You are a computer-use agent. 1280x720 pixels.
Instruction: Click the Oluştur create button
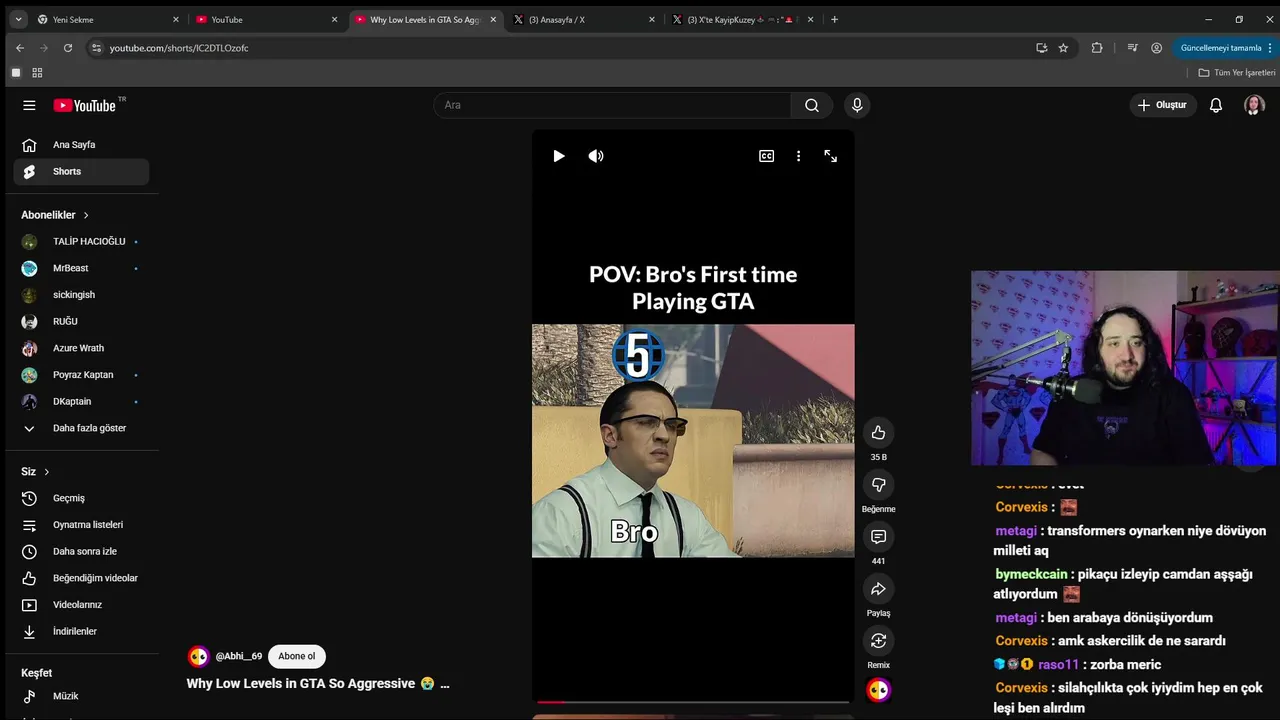point(1163,105)
